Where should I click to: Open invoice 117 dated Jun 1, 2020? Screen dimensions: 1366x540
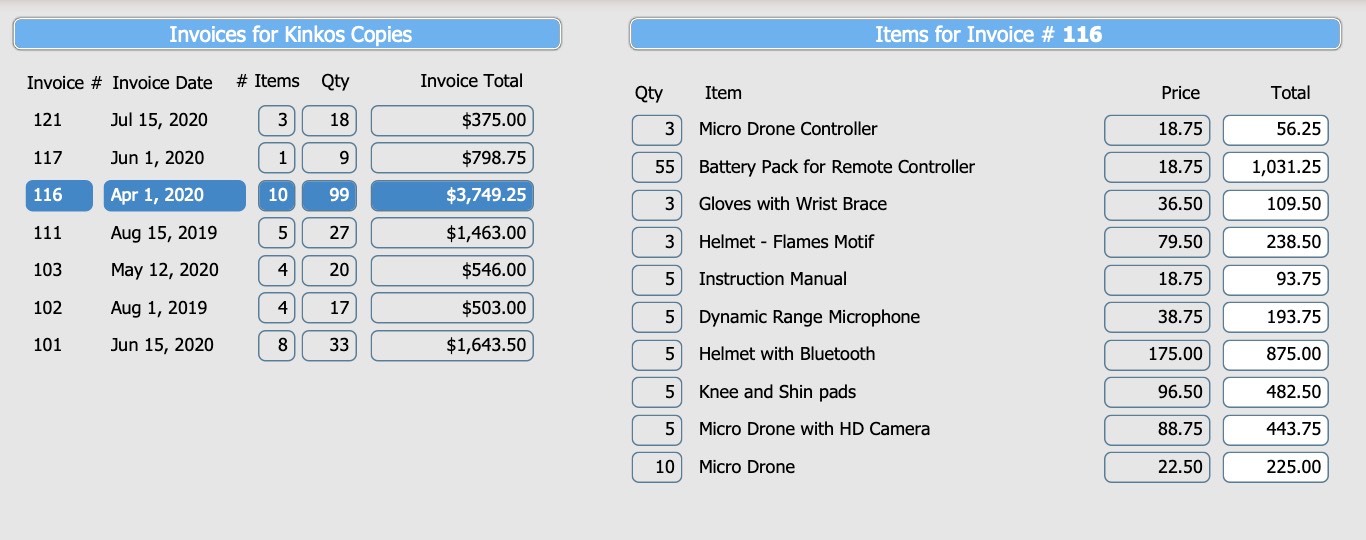pyautogui.click(x=279, y=158)
